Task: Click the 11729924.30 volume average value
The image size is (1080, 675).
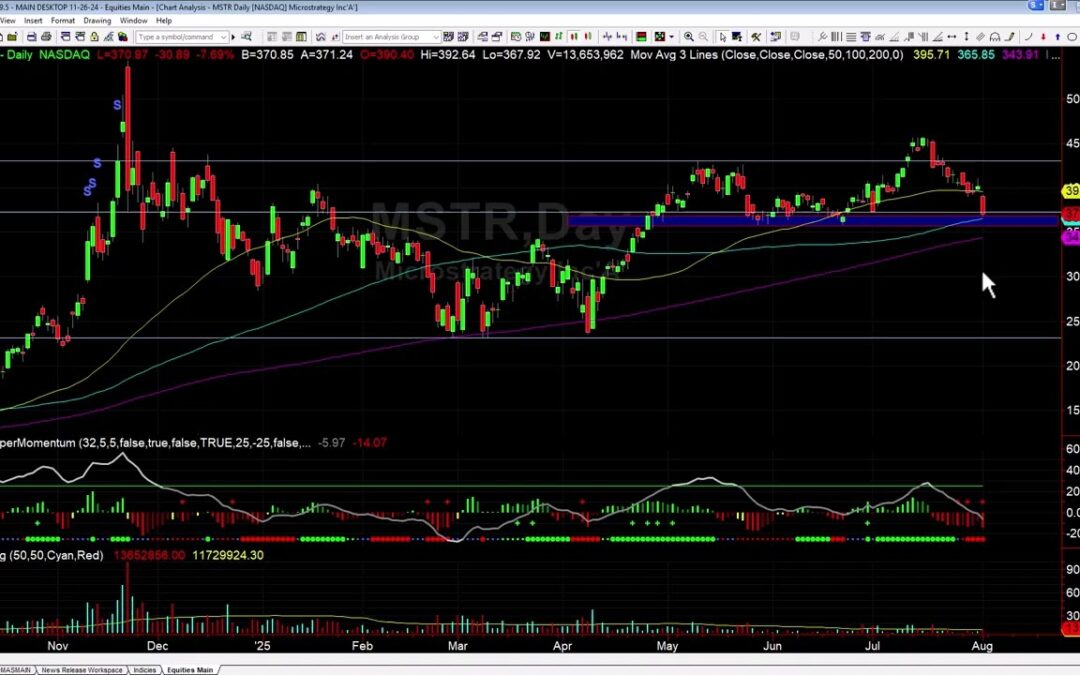Action: click(228, 555)
